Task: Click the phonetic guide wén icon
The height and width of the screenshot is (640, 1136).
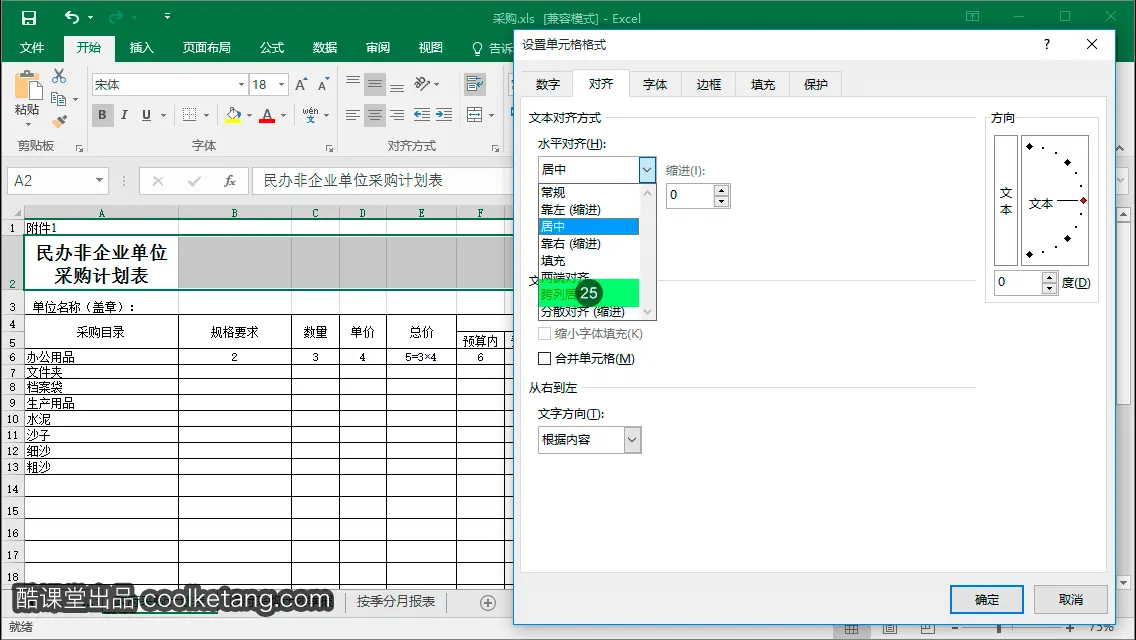Action: (x=310, y=115)
